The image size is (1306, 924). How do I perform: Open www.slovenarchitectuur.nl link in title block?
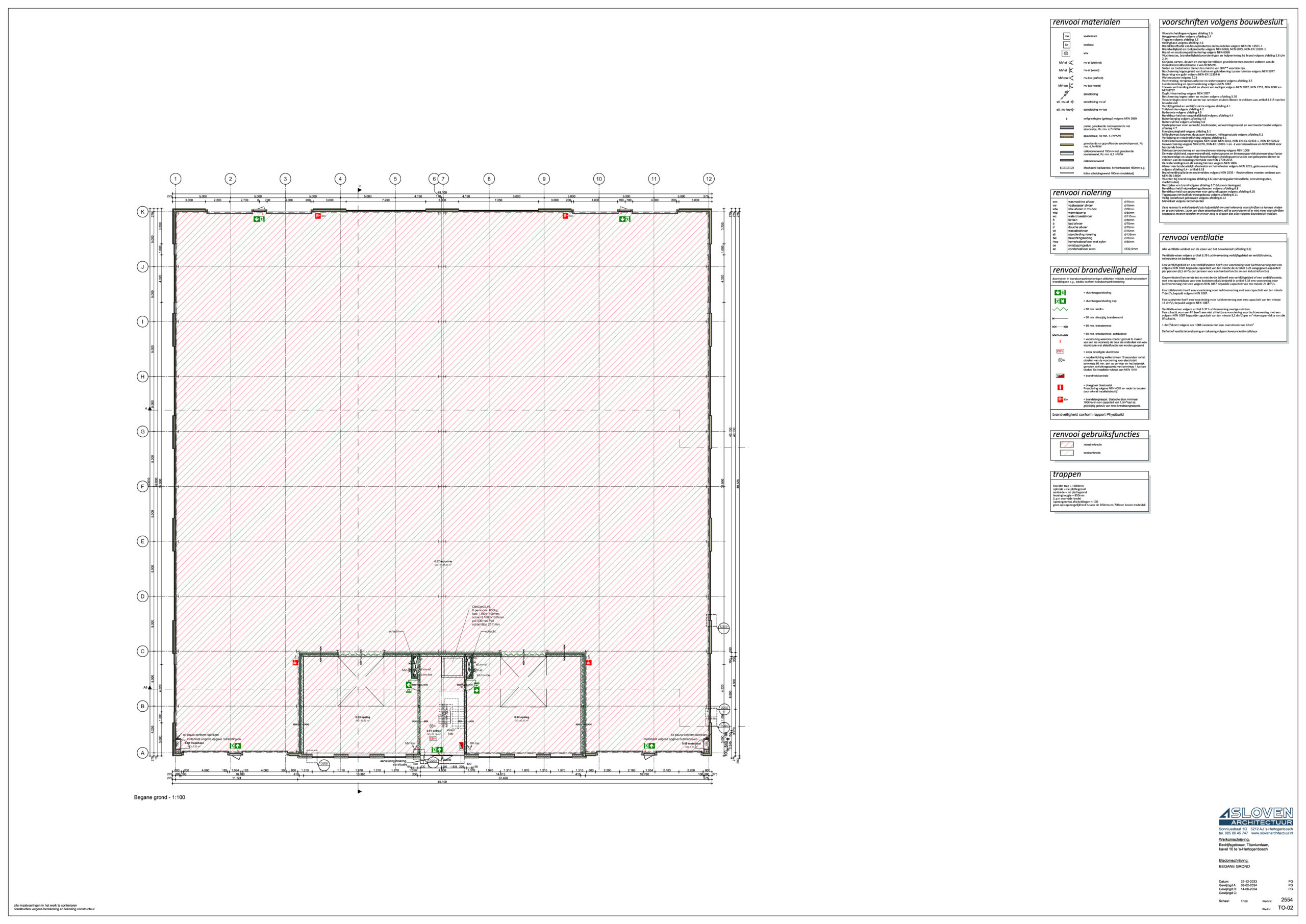click(x=1272, y=834)
